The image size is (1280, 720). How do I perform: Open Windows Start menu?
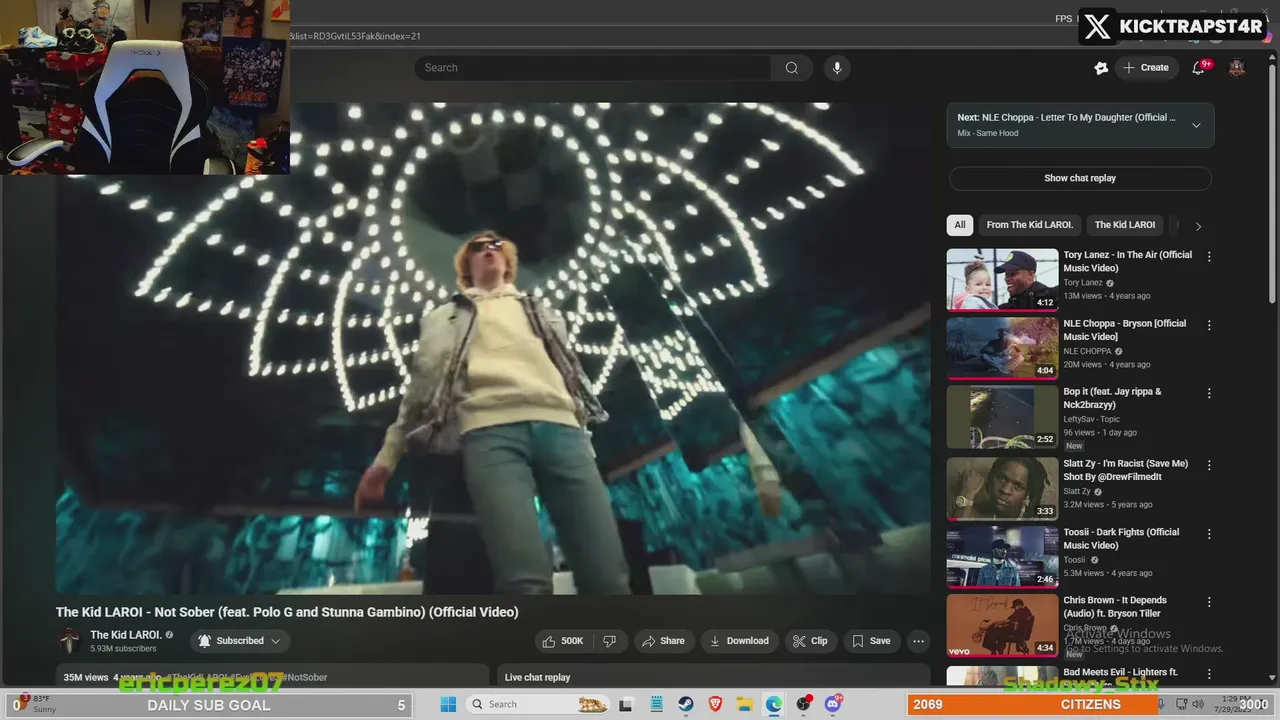[x=448, y=704]
